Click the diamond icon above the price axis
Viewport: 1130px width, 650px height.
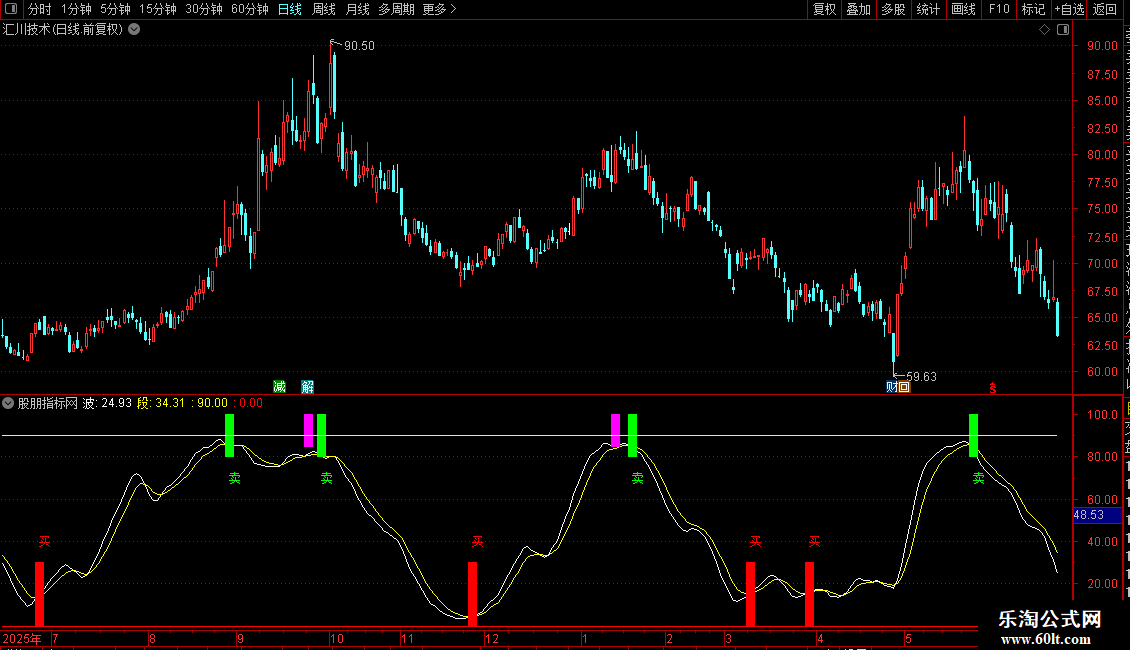point(1044,30)
